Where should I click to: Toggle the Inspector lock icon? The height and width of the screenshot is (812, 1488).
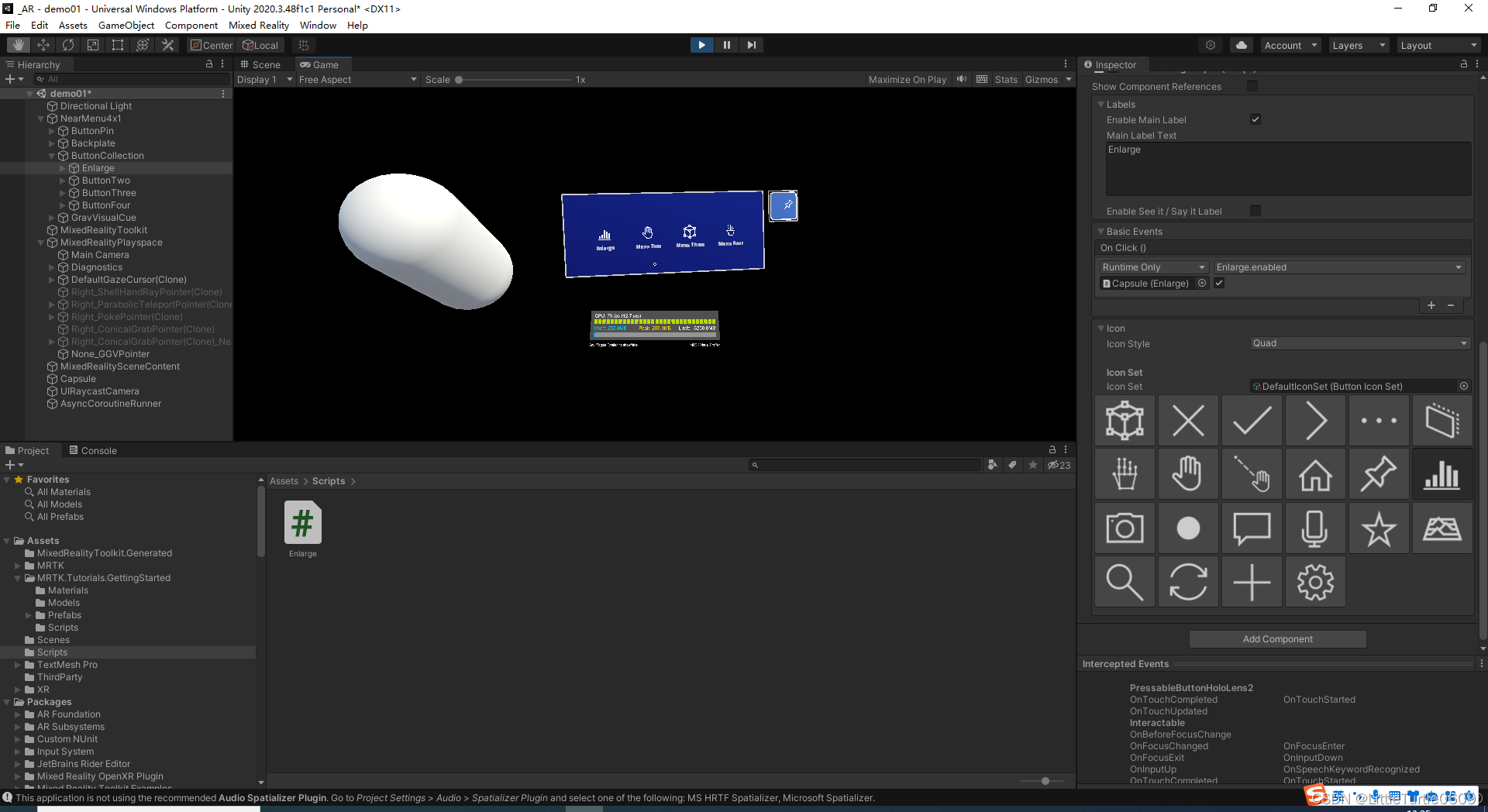tap(1464, 64)
